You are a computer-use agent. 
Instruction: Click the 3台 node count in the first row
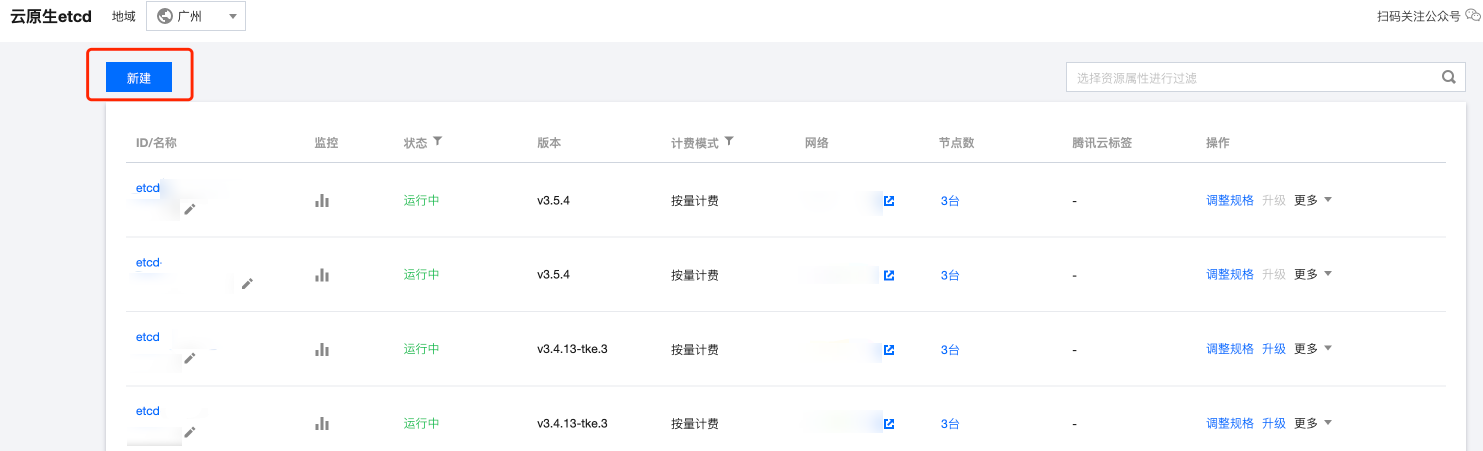click(950, 201)
